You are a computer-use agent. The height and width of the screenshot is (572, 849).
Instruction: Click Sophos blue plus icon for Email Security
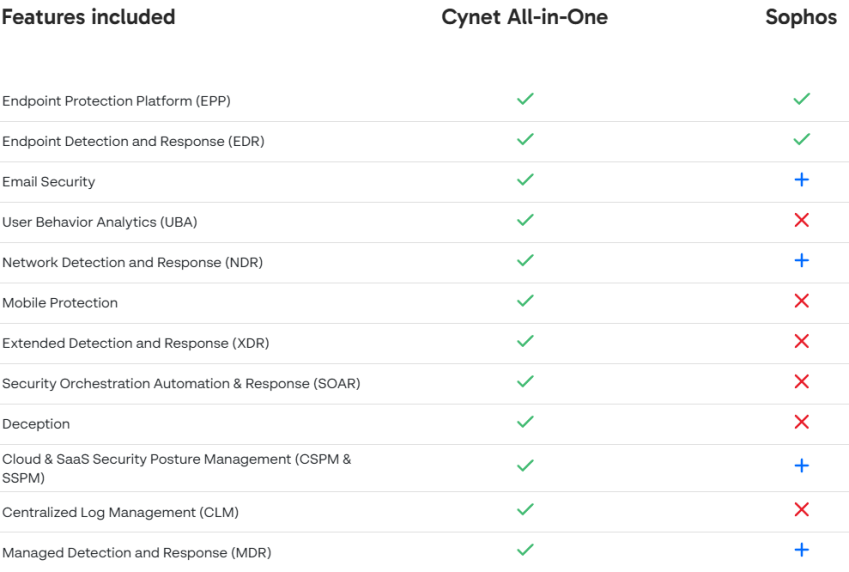tap(801, 180)
